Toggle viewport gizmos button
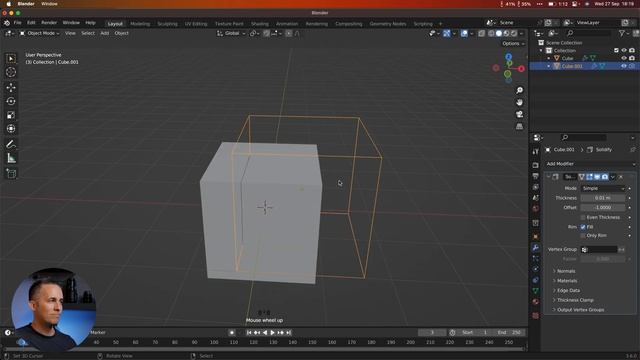The image size is (640, 360). pos(447,33)
